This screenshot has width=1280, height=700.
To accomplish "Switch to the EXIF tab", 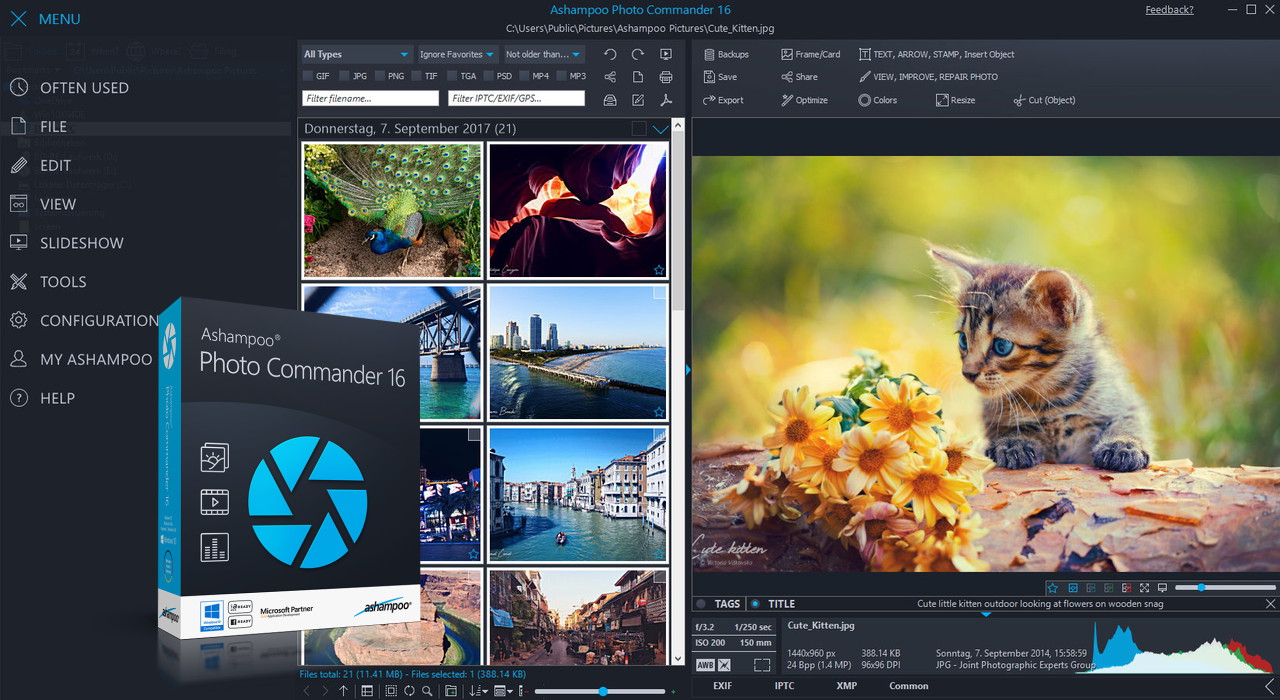I will [x=722, y=686].
